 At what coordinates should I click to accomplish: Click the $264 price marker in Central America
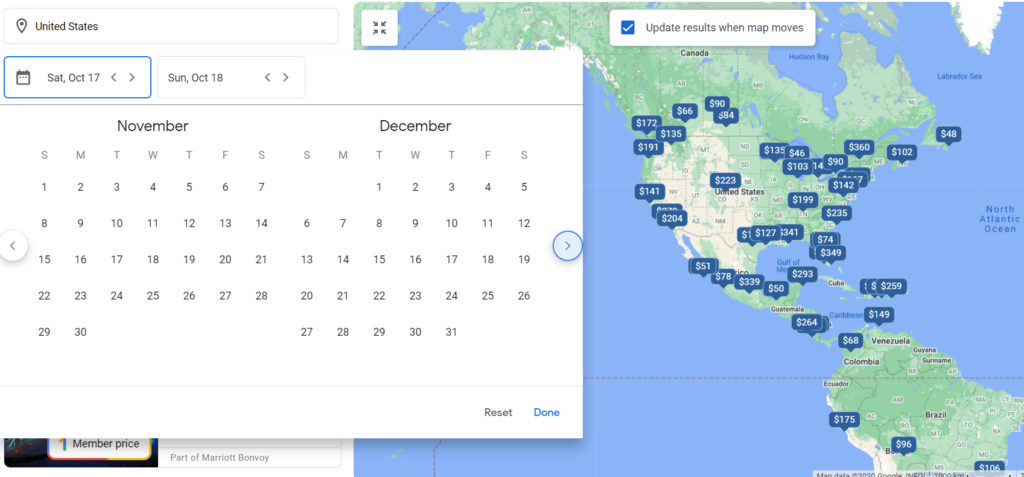tap(807, 322)
